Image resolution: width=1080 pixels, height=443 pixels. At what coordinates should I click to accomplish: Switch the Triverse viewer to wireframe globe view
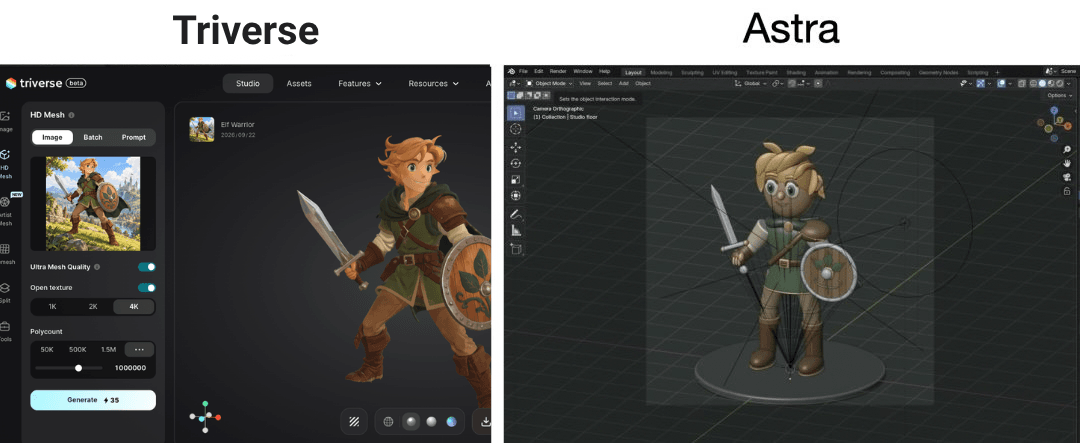(388, 422)
